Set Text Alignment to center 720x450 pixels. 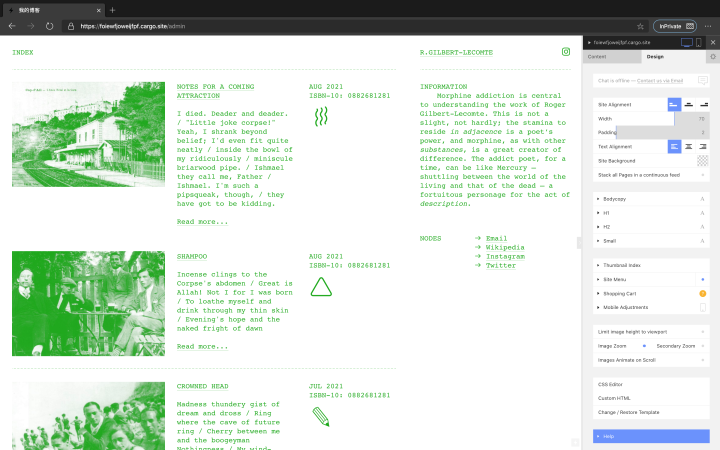pos(688,146)
